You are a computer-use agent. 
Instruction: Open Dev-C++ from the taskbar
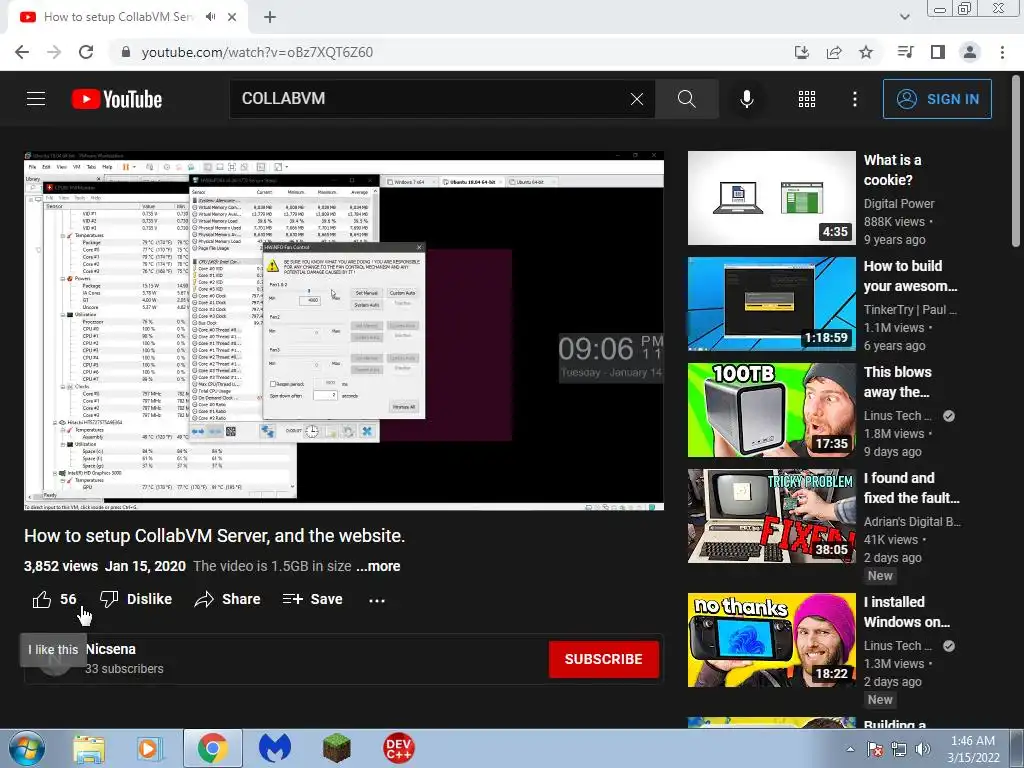398,748
